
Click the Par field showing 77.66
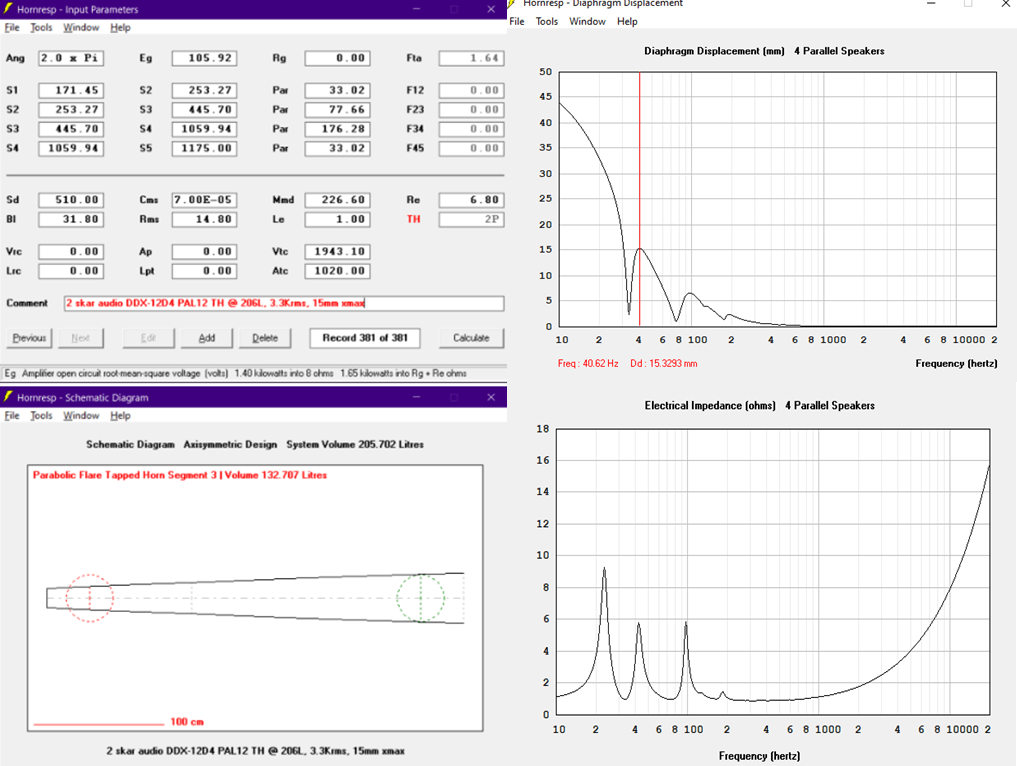pyautogui.click(x=337, y=110)
